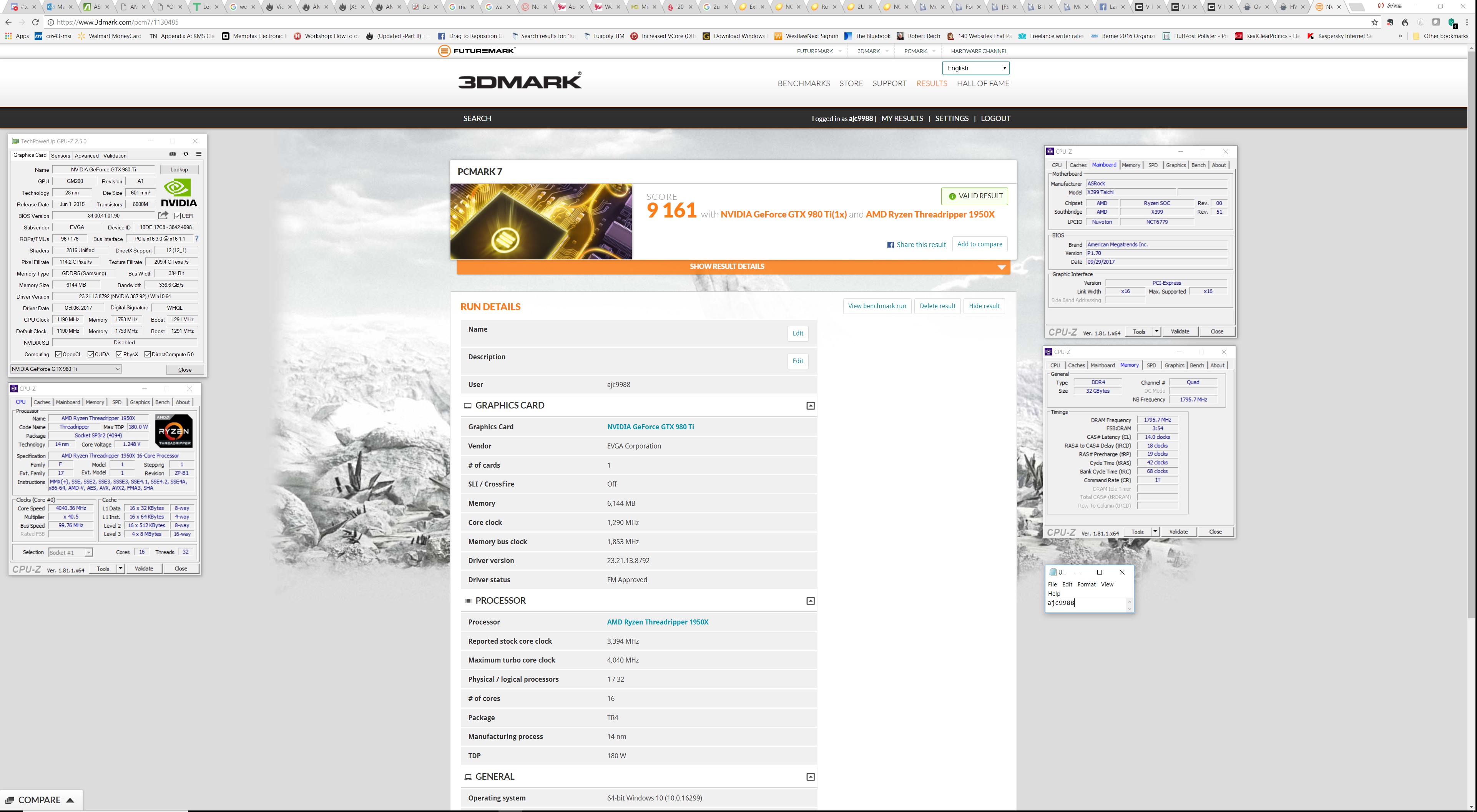Reload the page in Chrome
This screenshot has width=1477, height=812.
coord(35,22)
